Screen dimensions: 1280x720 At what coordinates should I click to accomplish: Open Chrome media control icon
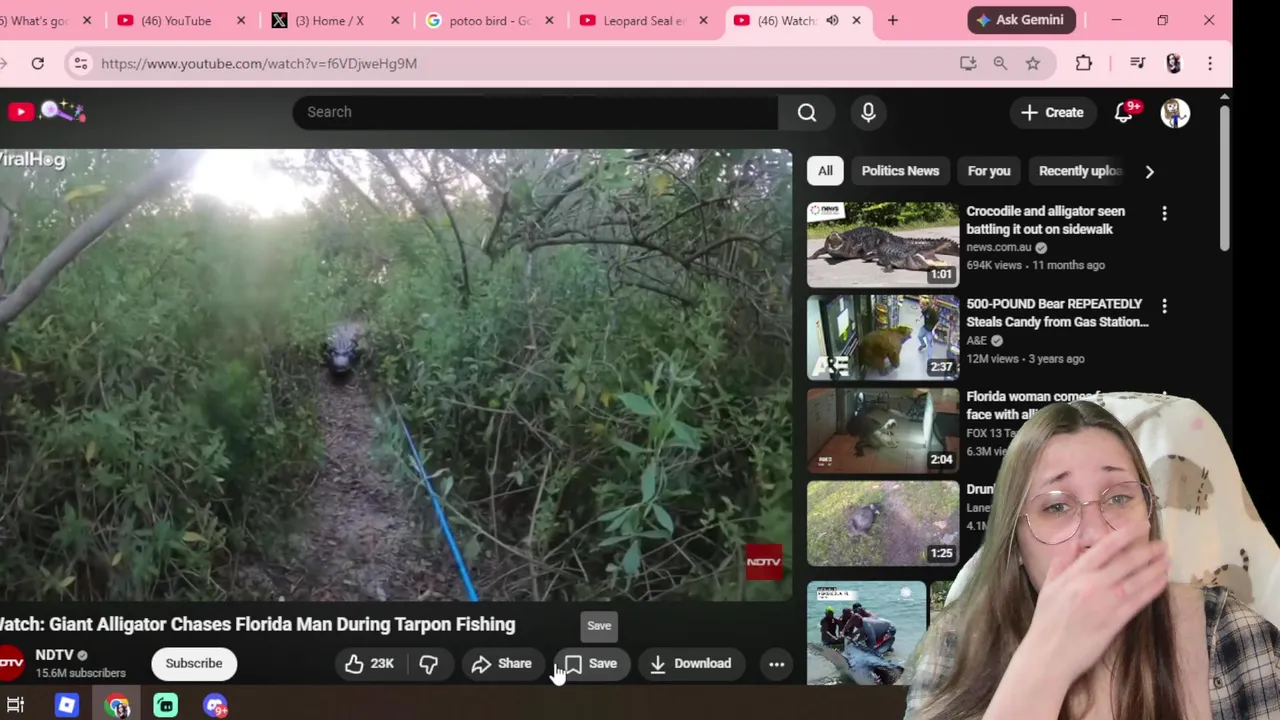coord(1137,63)
